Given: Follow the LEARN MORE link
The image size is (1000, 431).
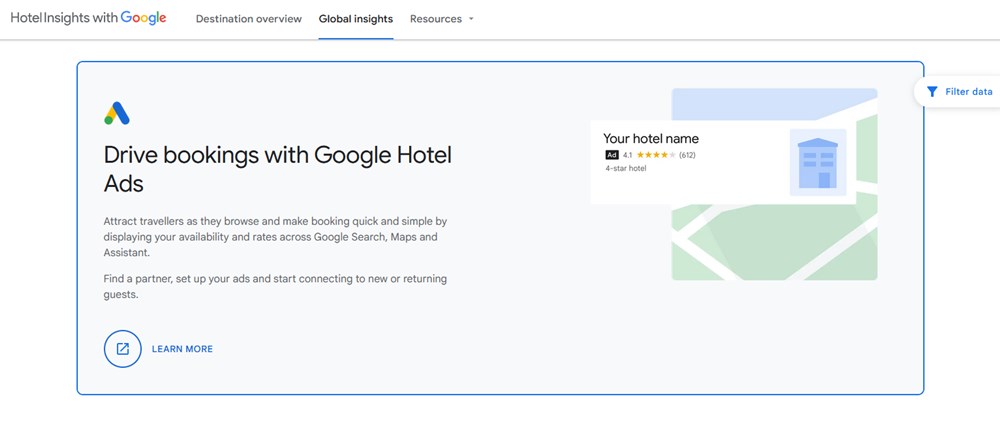Looking at the screenshot, I should [182, 349].
